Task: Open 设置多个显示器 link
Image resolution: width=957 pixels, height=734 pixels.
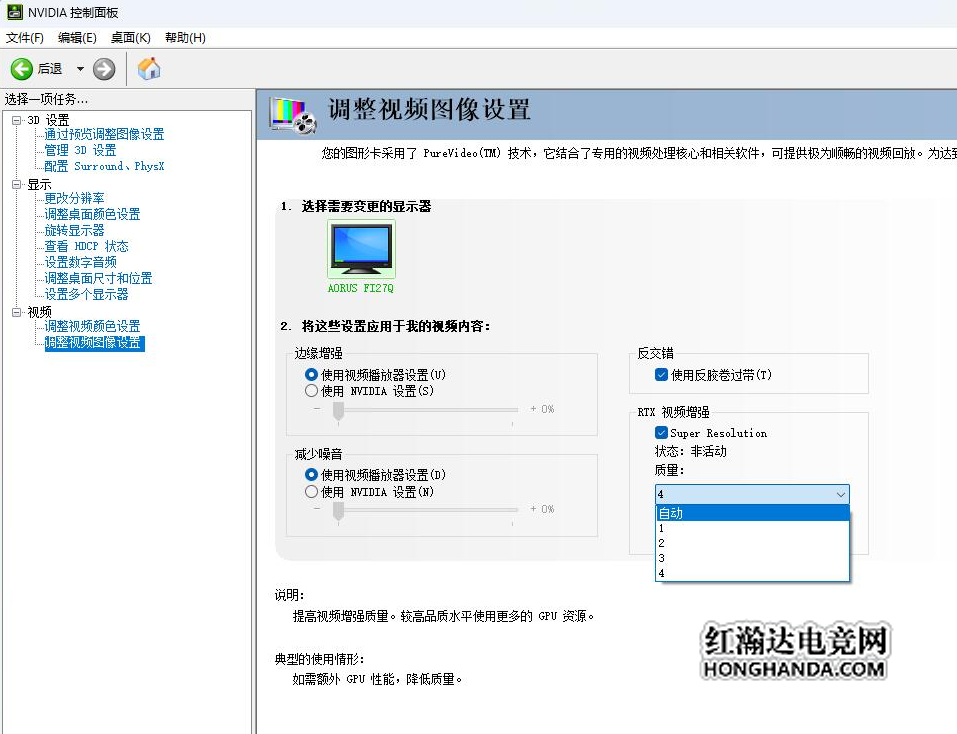Action: tap(86, 294)
